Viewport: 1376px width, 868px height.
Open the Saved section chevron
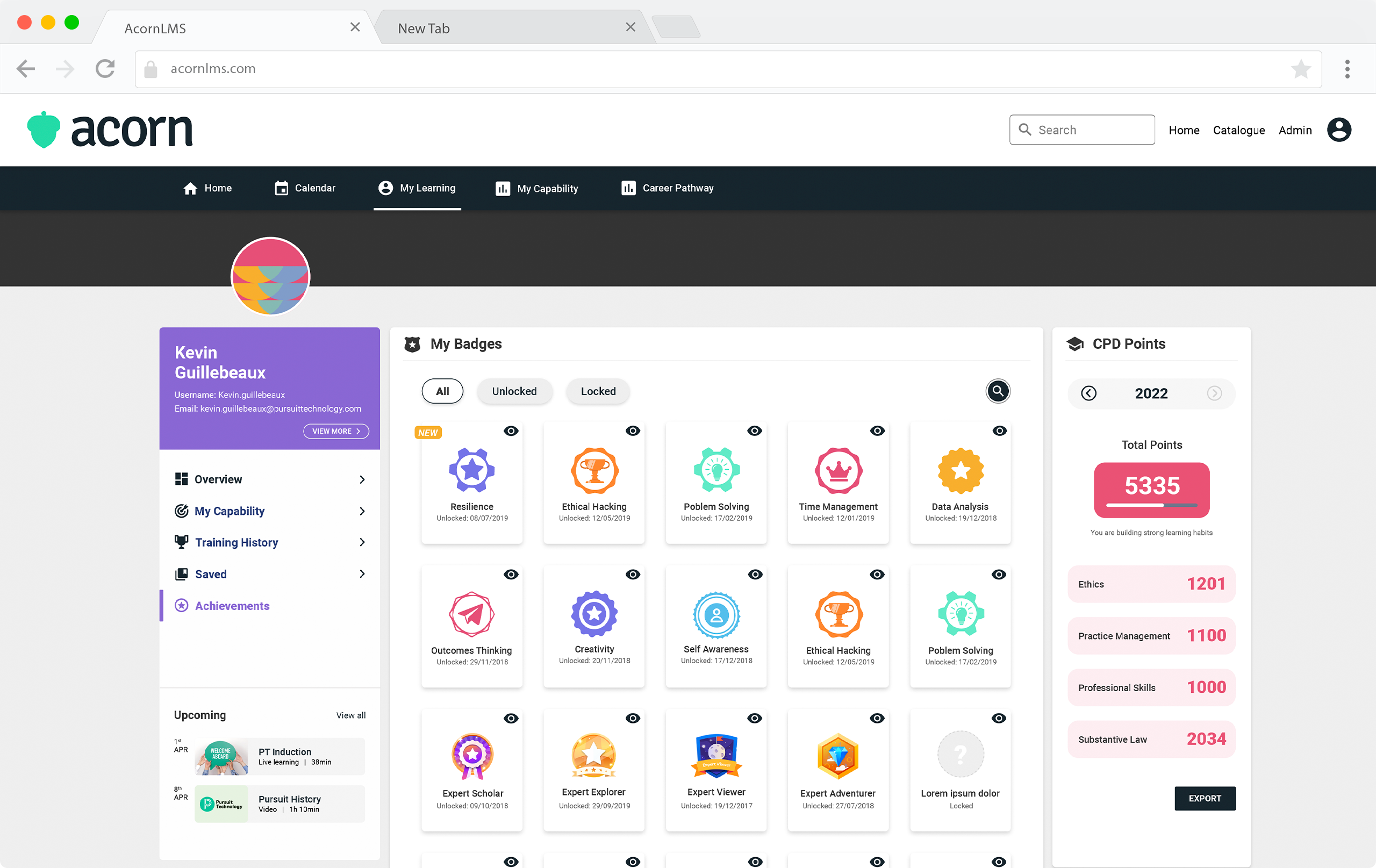tap(362, 573)
